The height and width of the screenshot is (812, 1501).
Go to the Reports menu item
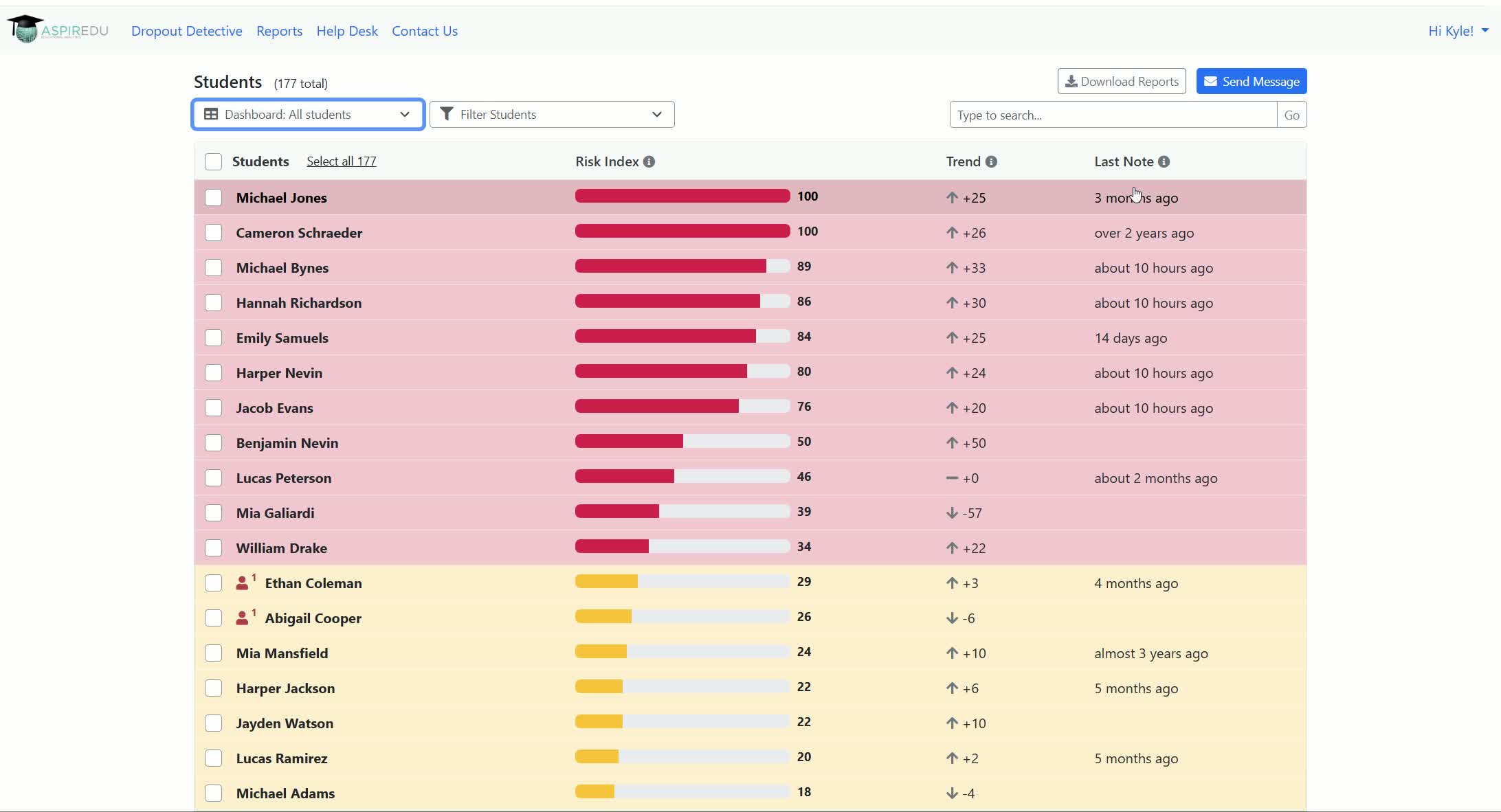(279, 31)
